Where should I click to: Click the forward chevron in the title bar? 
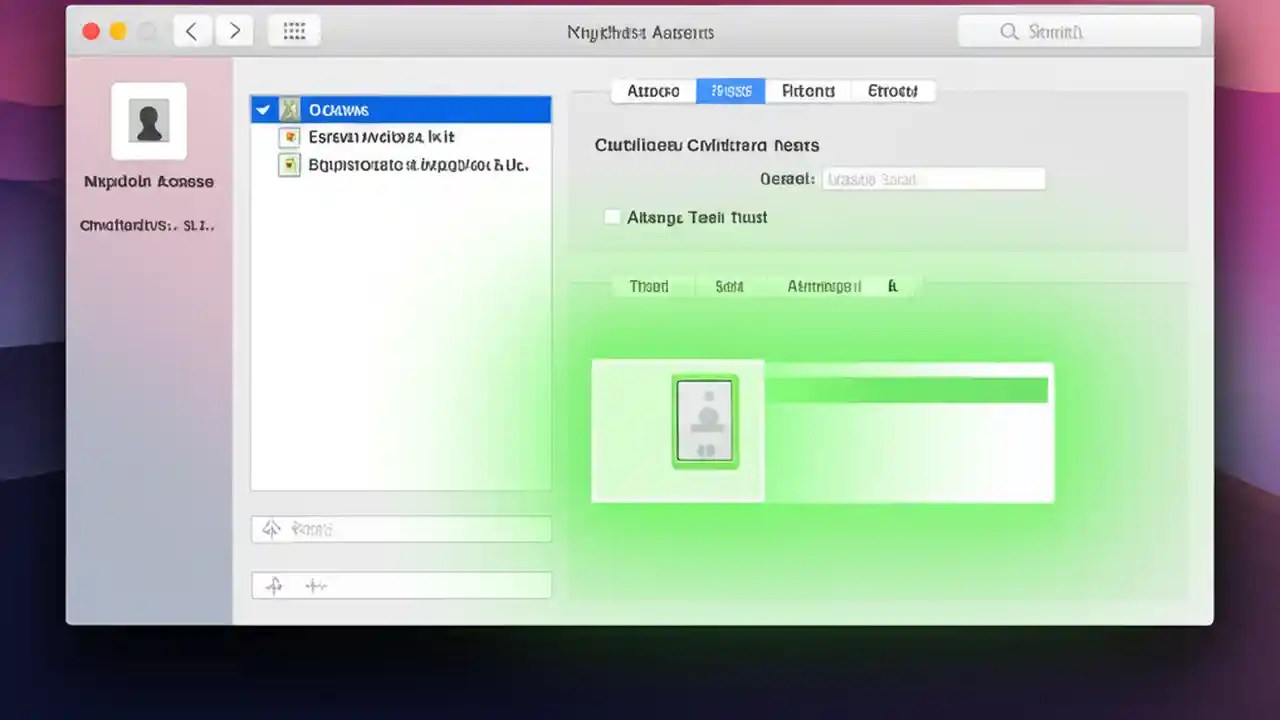tap(234, 30)
